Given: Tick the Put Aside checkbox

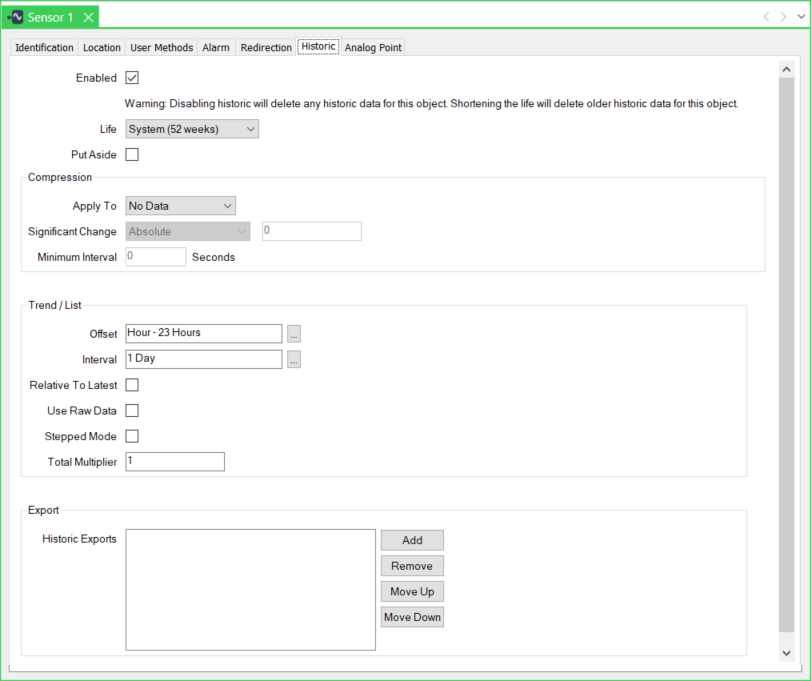Looking at the screenshot, I should 132,155.
